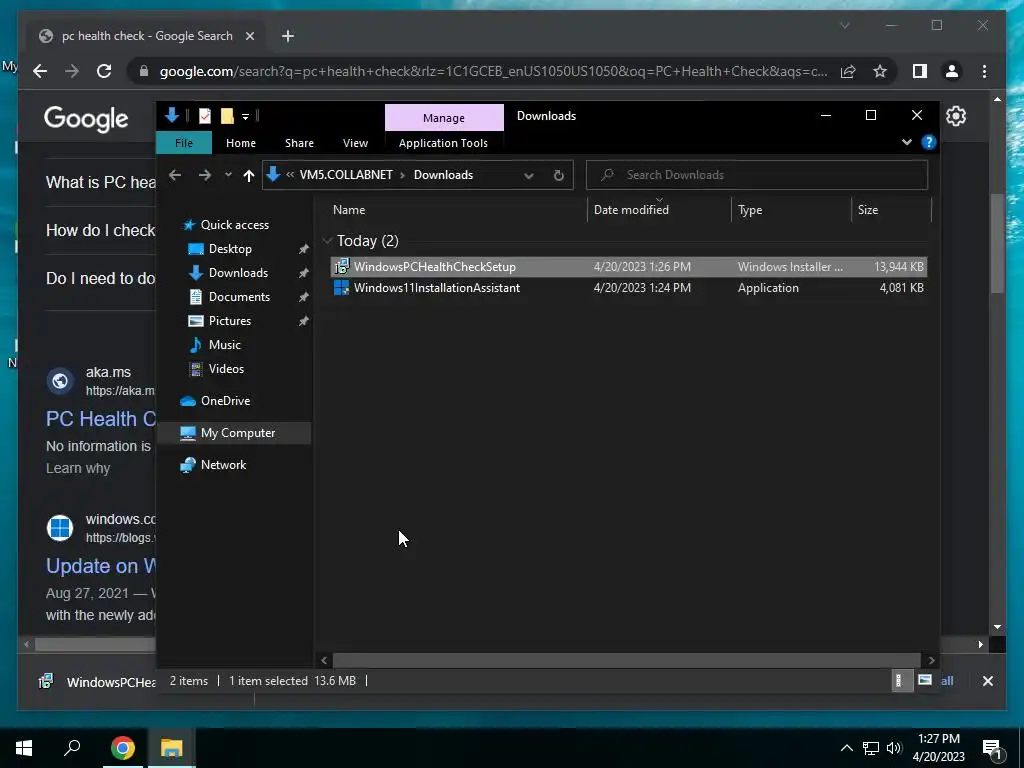
Task: Open Videos in navigation pane
Action: pos(226,369)
